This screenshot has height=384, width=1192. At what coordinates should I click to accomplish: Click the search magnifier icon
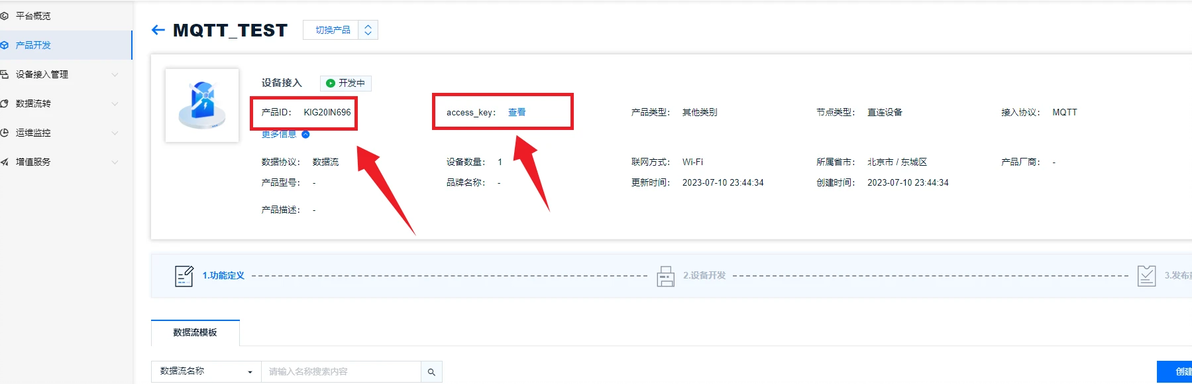[x=431, y=372]
